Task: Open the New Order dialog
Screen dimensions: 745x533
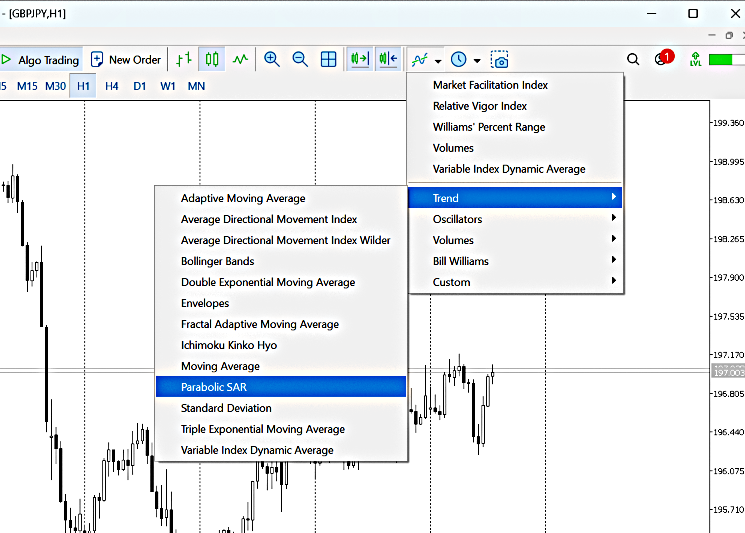Action: (126, 60)
